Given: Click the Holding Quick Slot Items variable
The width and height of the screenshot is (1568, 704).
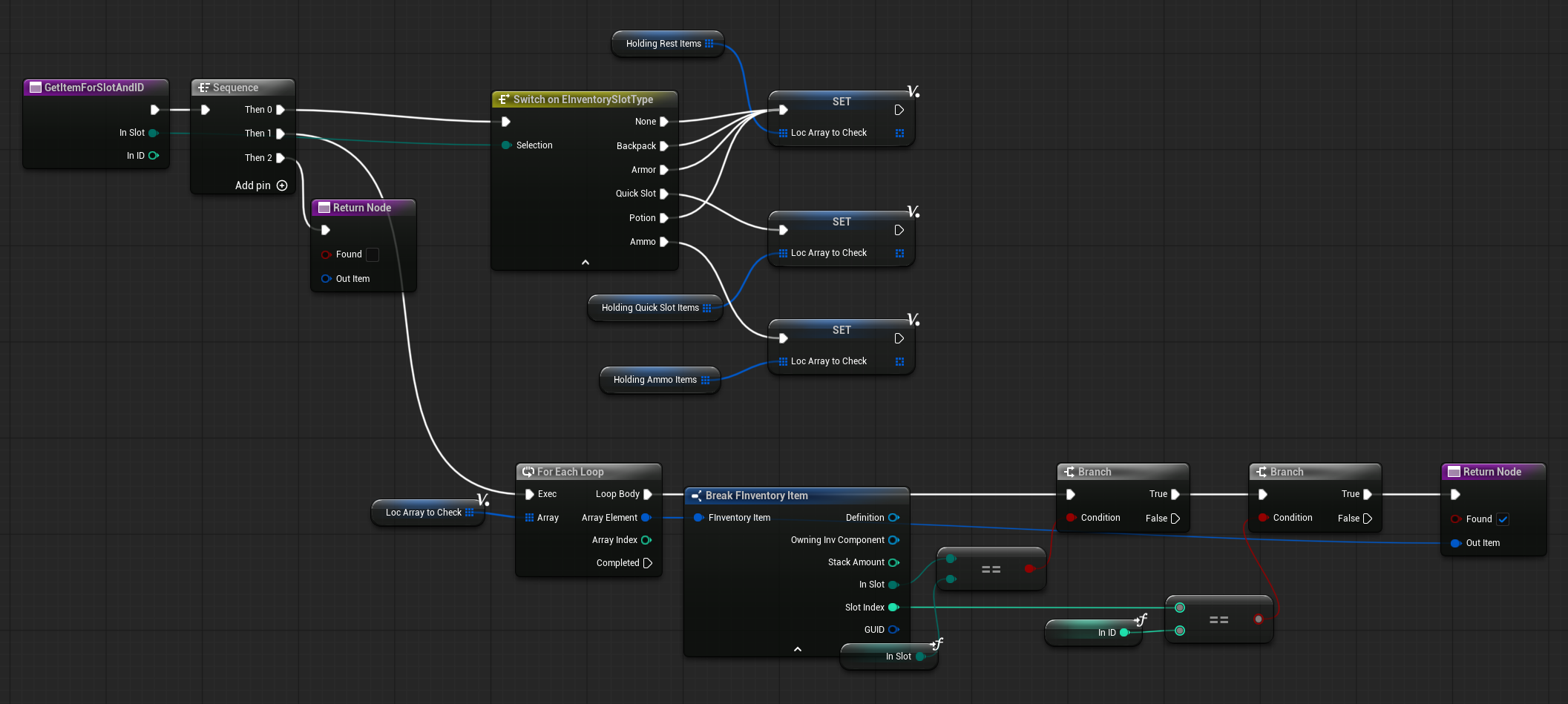Looking at the screenshot, I should pyautogui.click(x=650, y=308).
